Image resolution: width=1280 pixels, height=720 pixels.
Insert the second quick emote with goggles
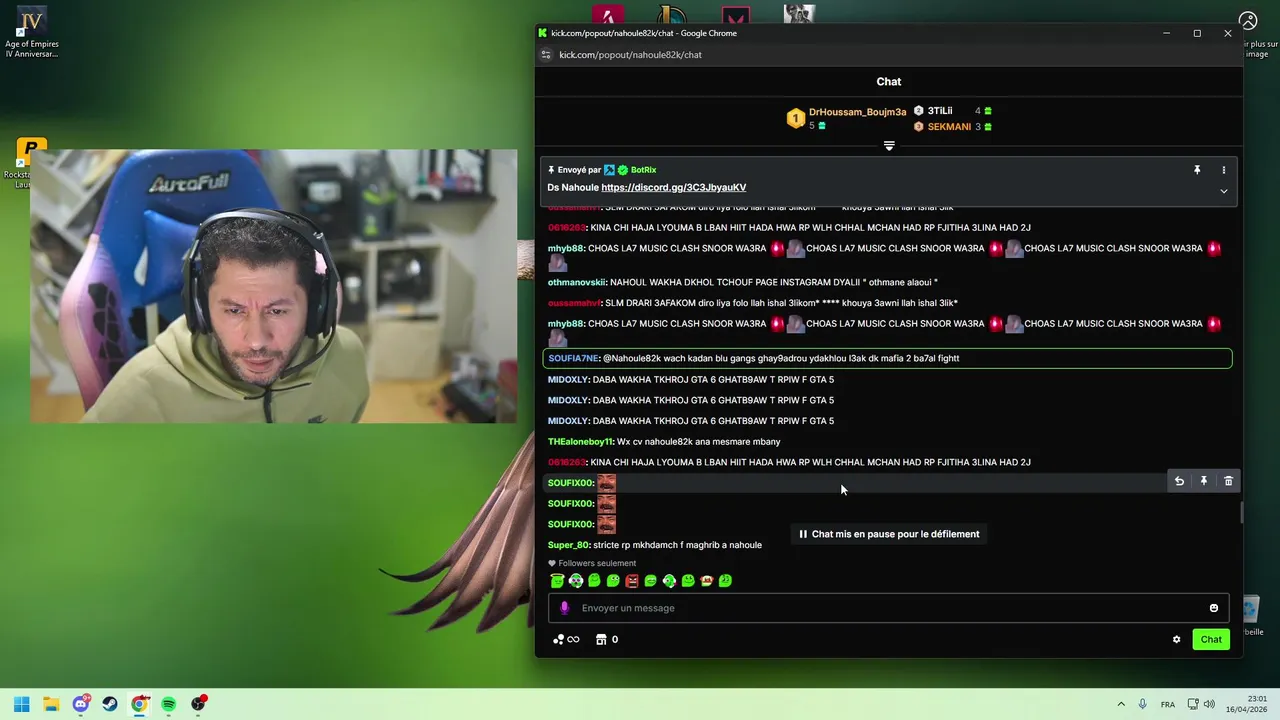(x=576, y=581)
